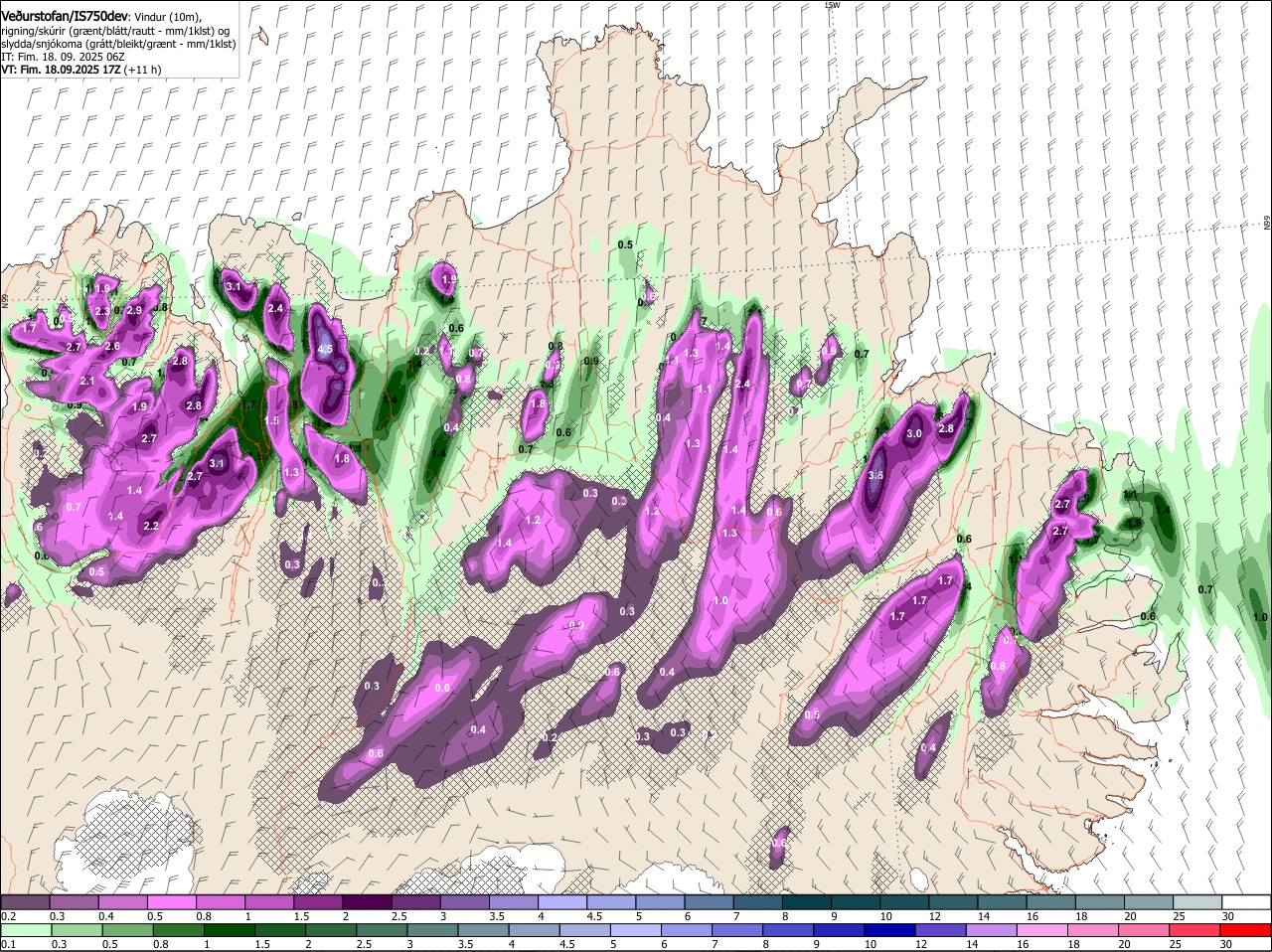Select the 2.2 precipitation value in the west
Screen dimensions: 1272x952
(152, 526)
